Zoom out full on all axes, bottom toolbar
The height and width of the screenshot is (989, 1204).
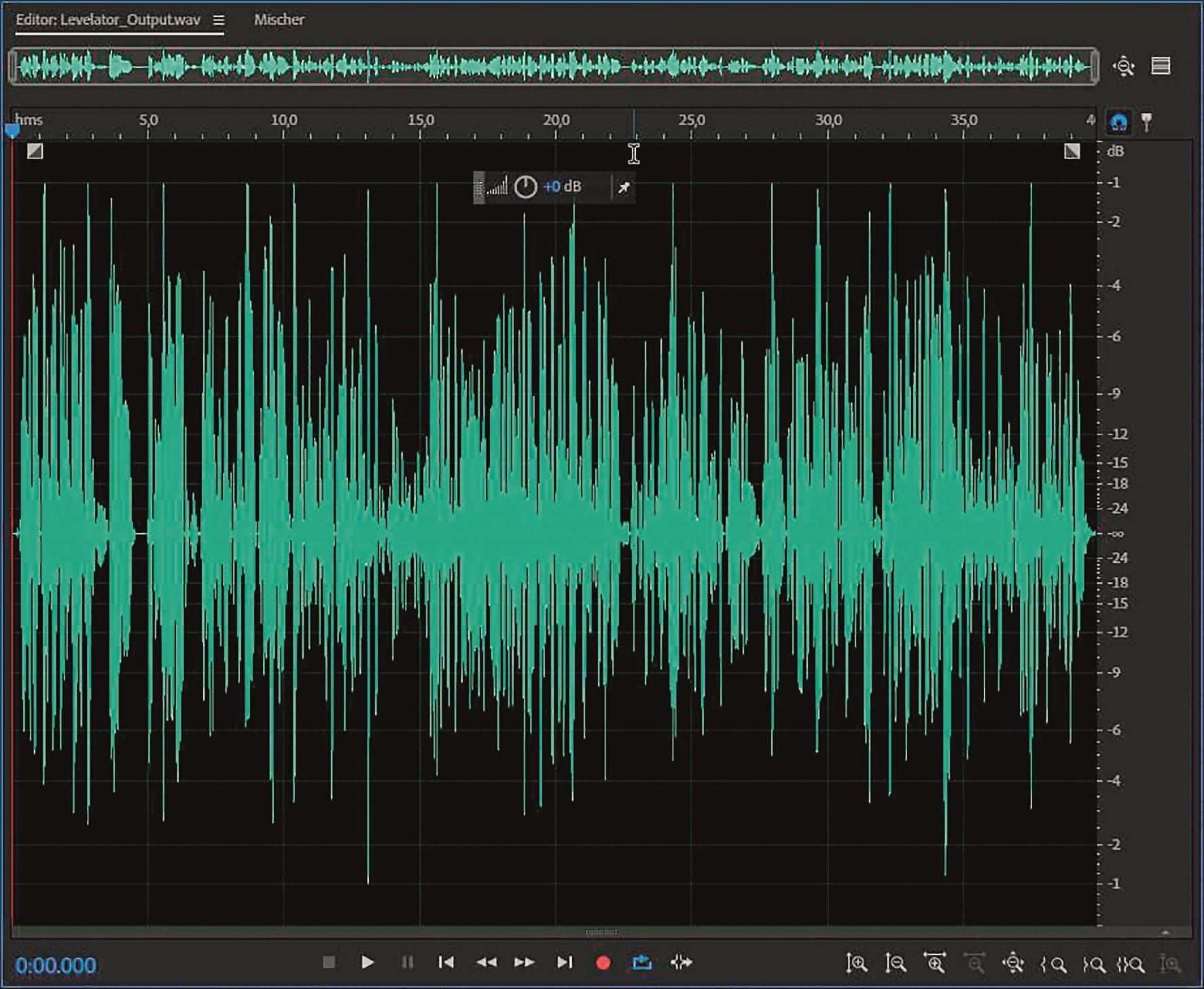1013,962
